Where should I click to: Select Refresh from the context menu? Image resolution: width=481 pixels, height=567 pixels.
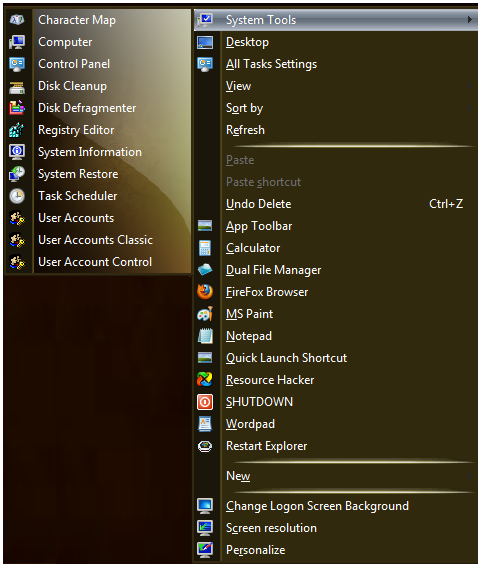tap(336, 130)
